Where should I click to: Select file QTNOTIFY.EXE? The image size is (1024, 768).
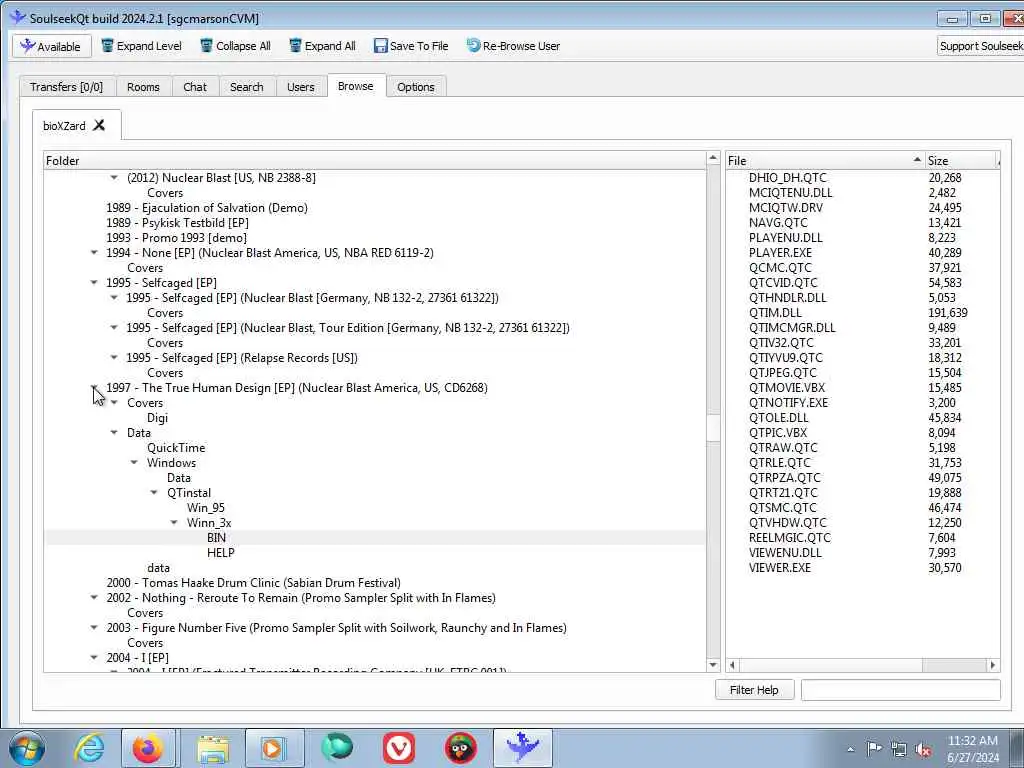coord(789,403)
